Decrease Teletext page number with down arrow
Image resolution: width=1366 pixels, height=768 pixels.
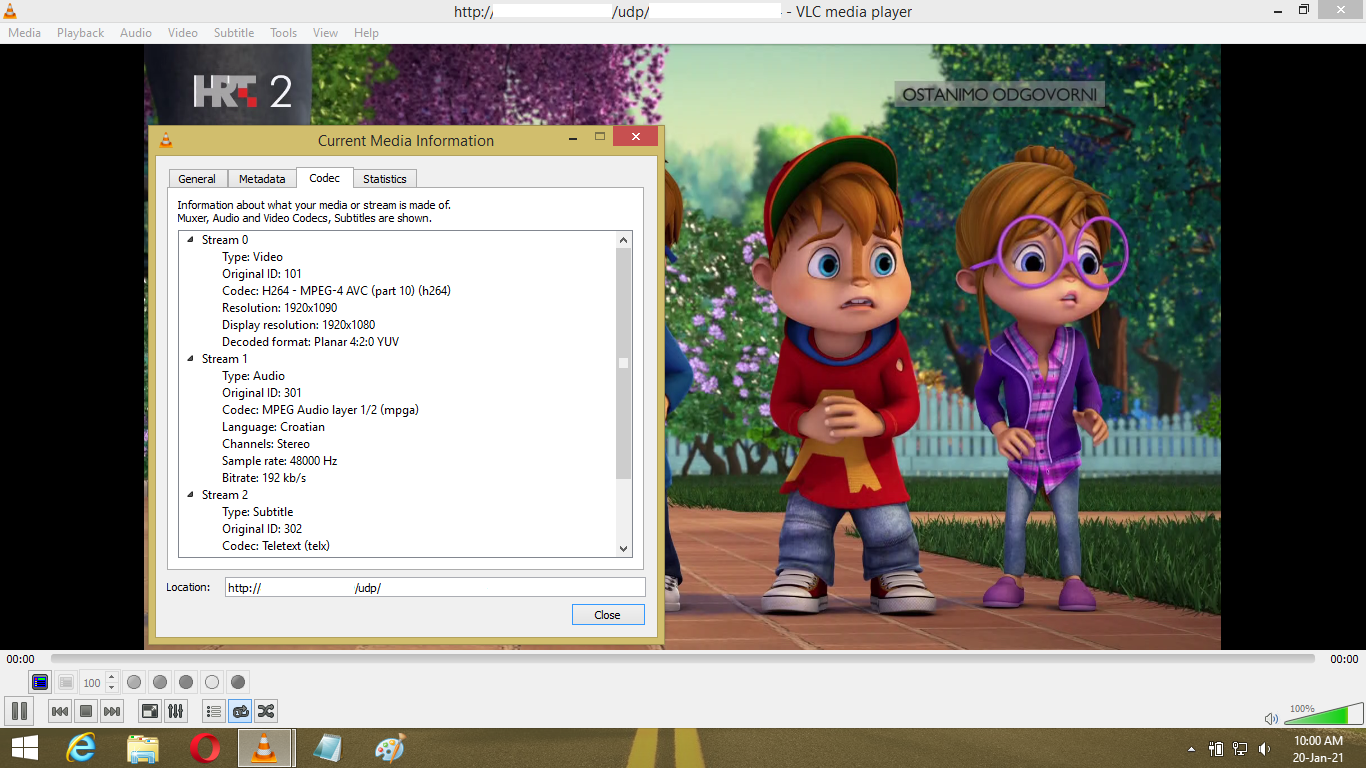tap(111, 688)
